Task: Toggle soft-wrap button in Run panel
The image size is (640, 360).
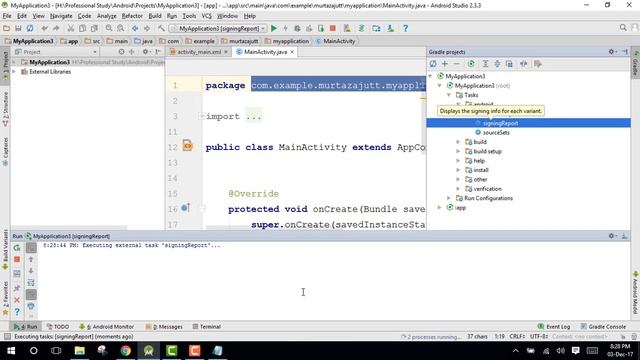Action: [x=31, y=282]
